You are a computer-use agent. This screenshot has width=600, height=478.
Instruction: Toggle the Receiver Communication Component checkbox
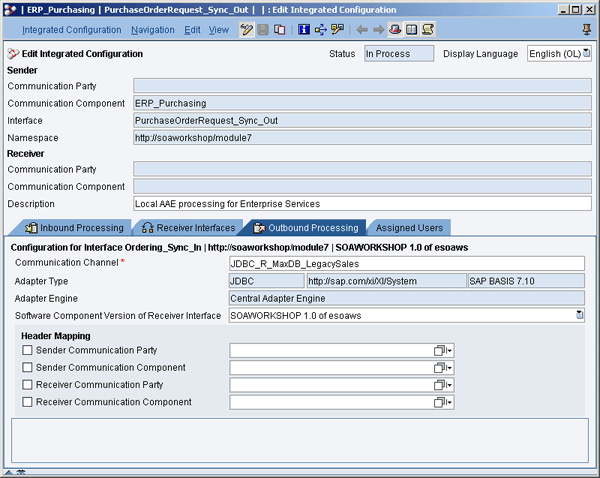[x=27, y=402]
